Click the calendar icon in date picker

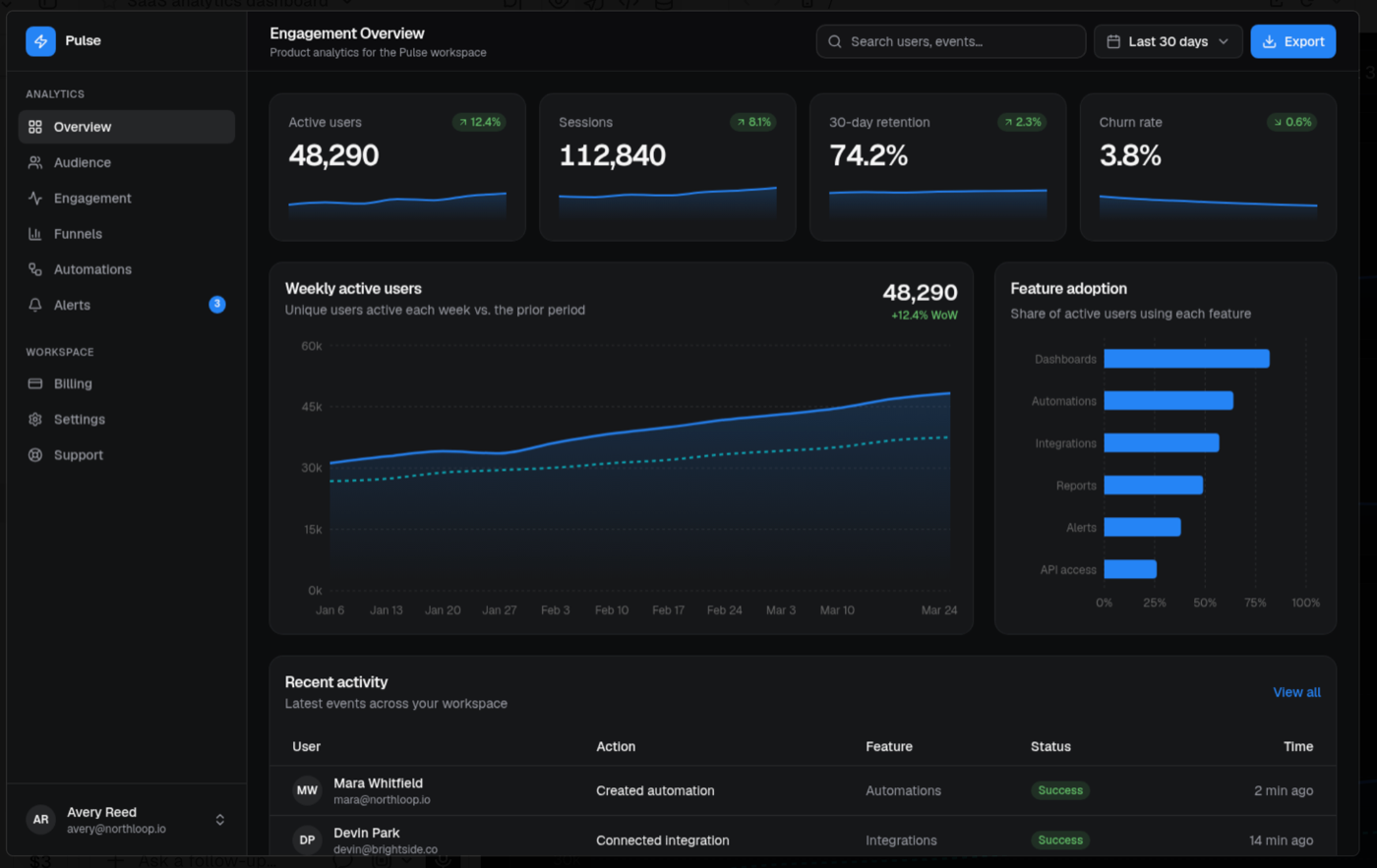pyautogui.click(x=1113, y=41)
